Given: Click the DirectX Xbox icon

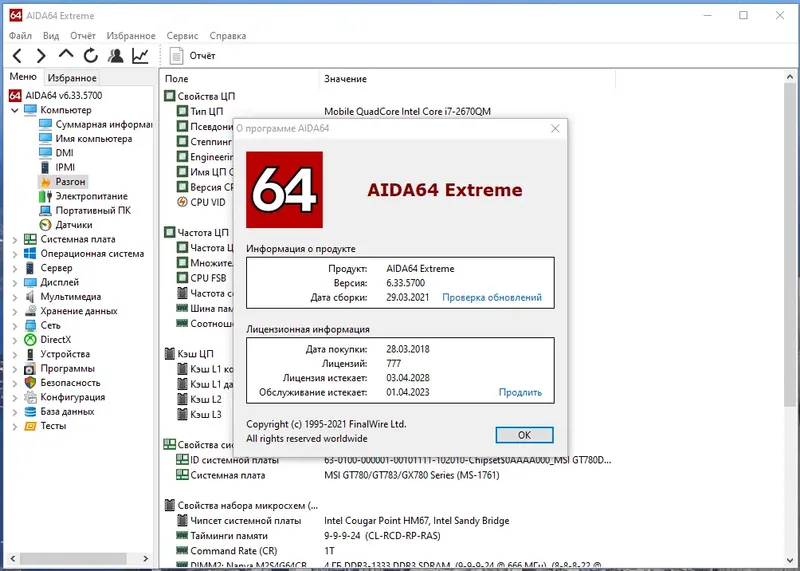Looking at the screenshot, I should tap(30, 339).
